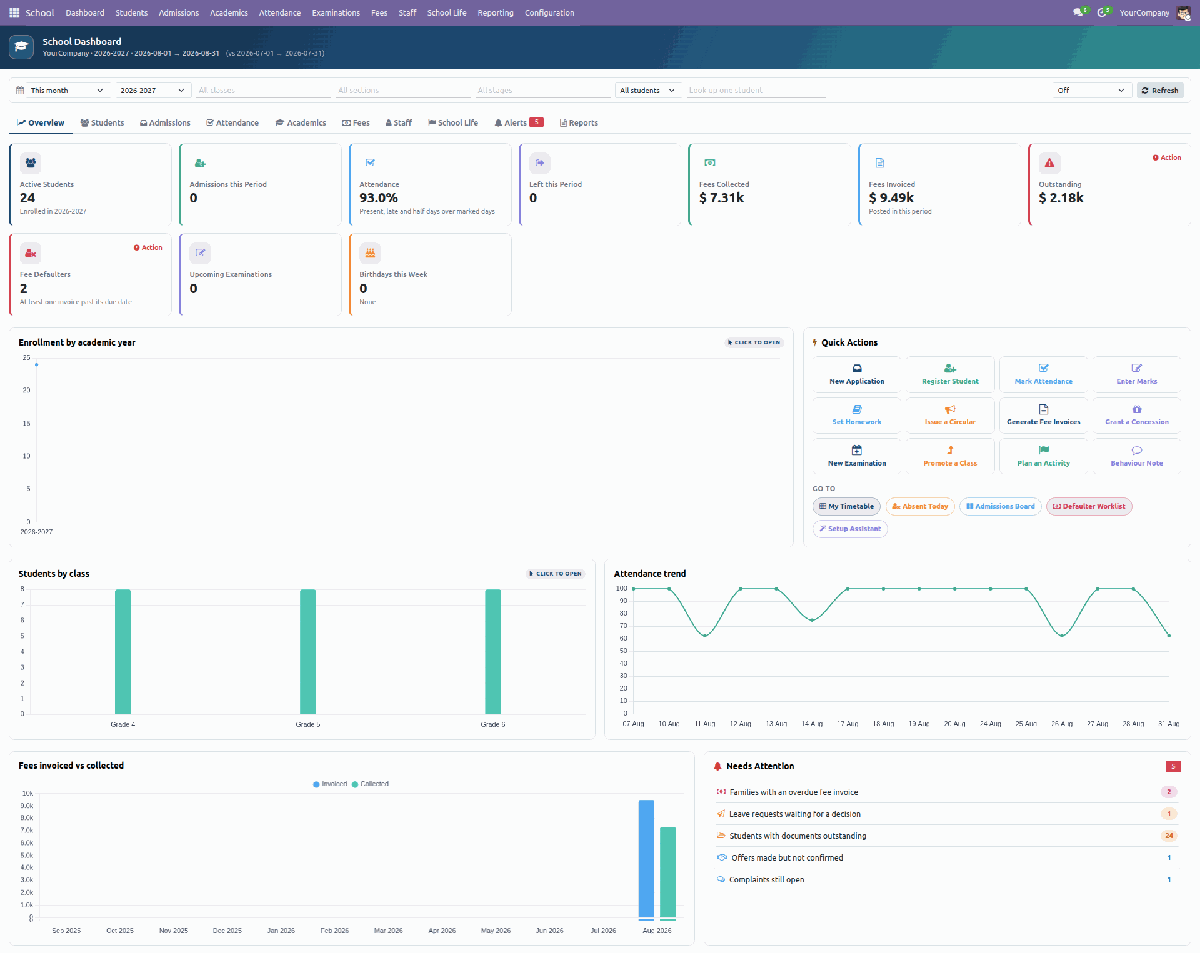Click the All sections filter field

(x=402, y=90)
